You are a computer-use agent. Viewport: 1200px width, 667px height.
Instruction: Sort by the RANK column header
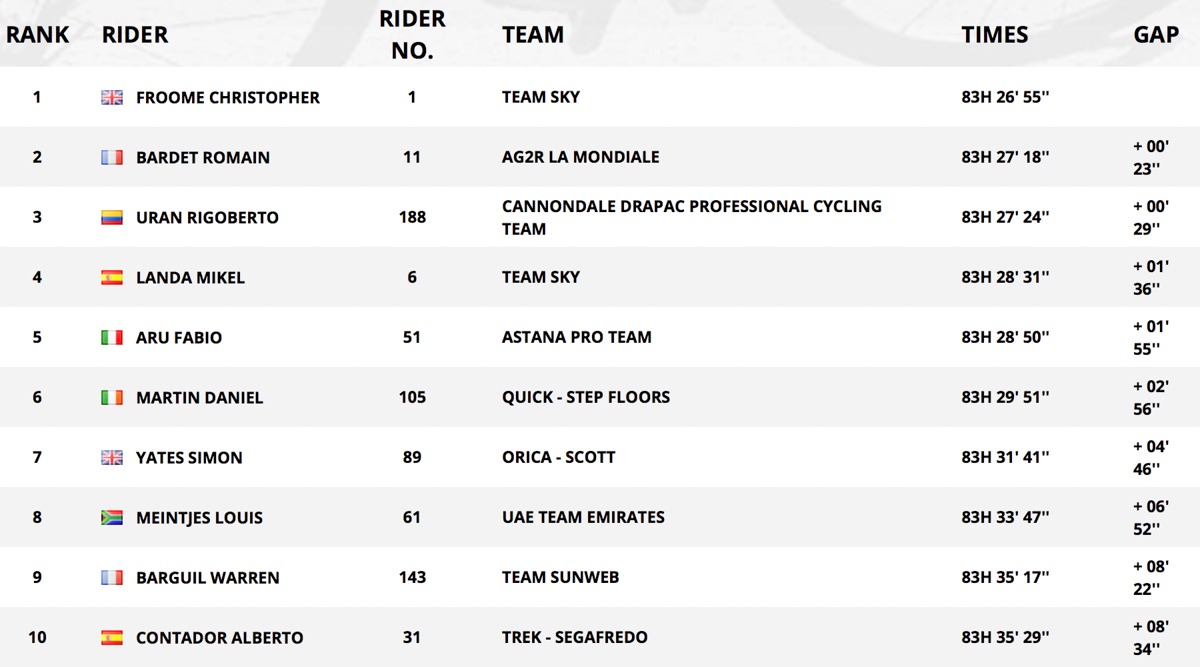point(38,34)
